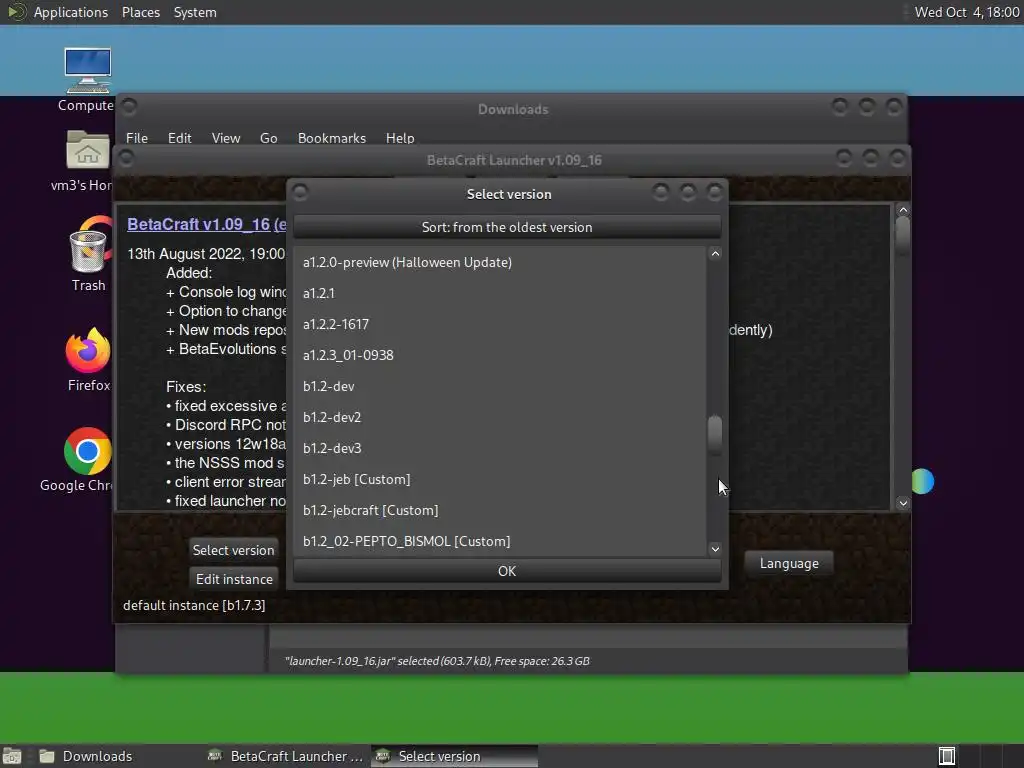The image size is (1024, 768).
Task: Click the show desktop icon in bottom panel
Action: coord(12,756)
